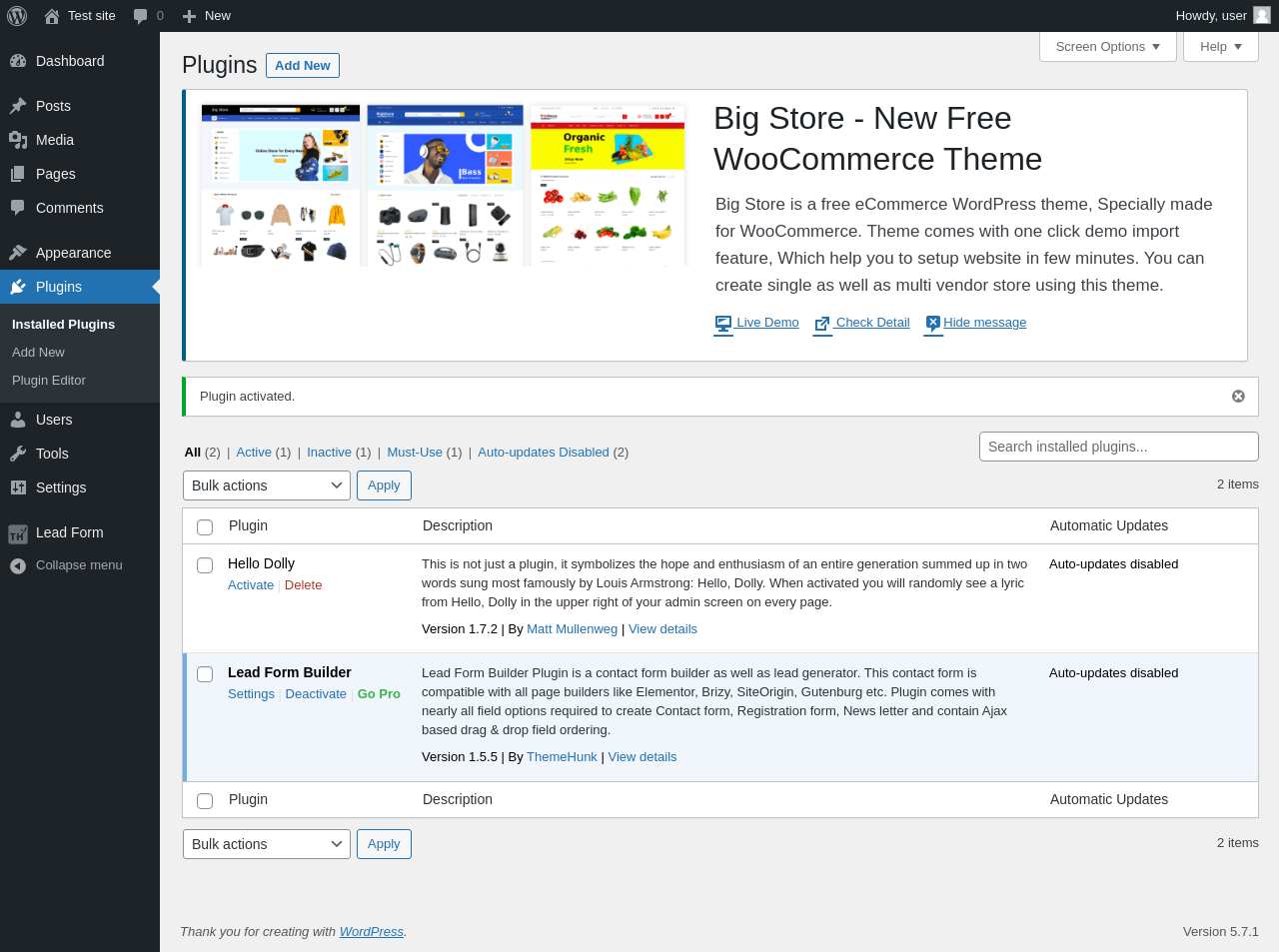
Task: Filter by Auto-updates Disabled
Action: tap(544, 453)
